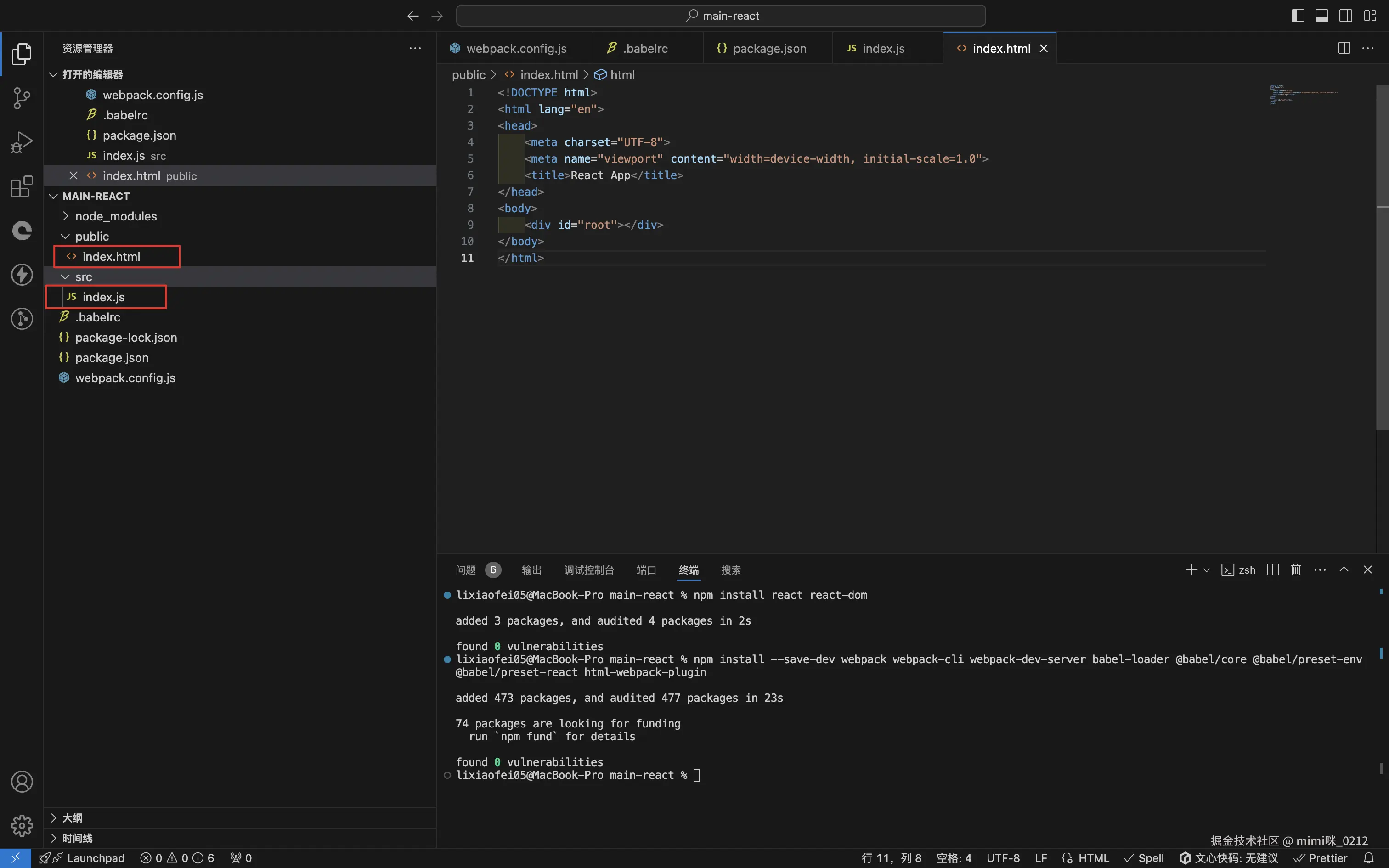Toggle the bottom panel layout button
The width and height of the screenshot is (1389, 868).
pos(1322,16)
